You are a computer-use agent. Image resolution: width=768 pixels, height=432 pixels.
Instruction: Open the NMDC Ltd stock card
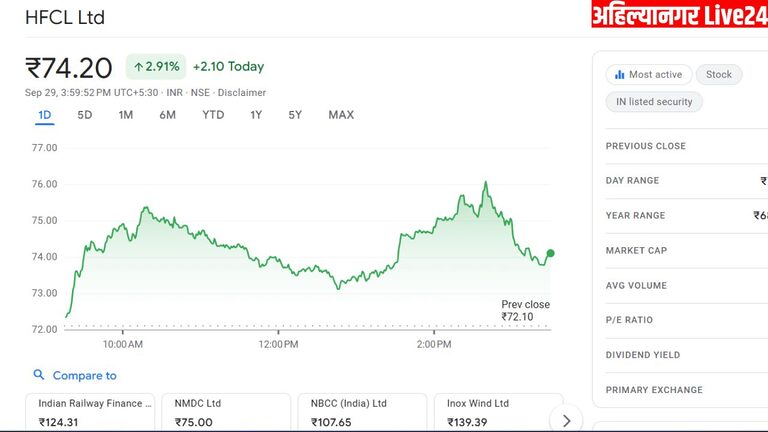226,412
